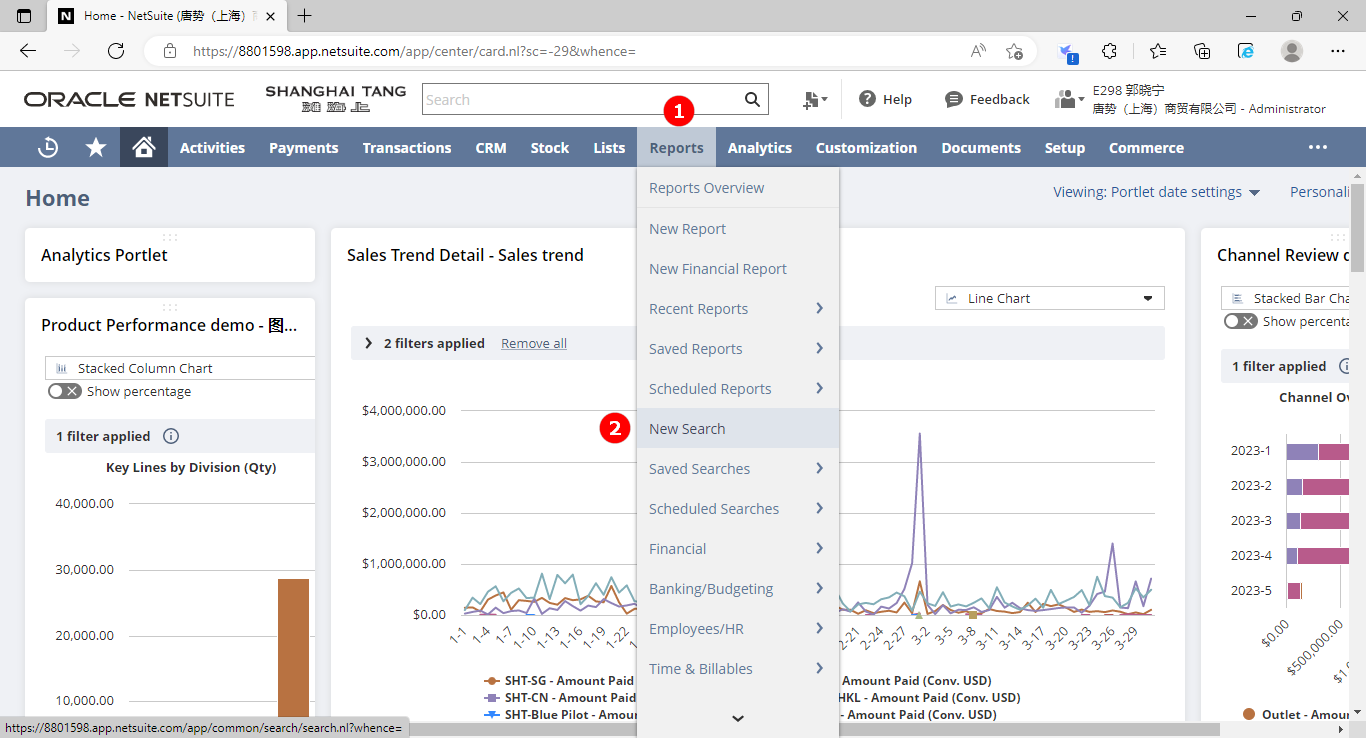Open the browser Extensions puzzle icon
The height and width of the screenshot is (738, 1366).
coord(1109,51)
